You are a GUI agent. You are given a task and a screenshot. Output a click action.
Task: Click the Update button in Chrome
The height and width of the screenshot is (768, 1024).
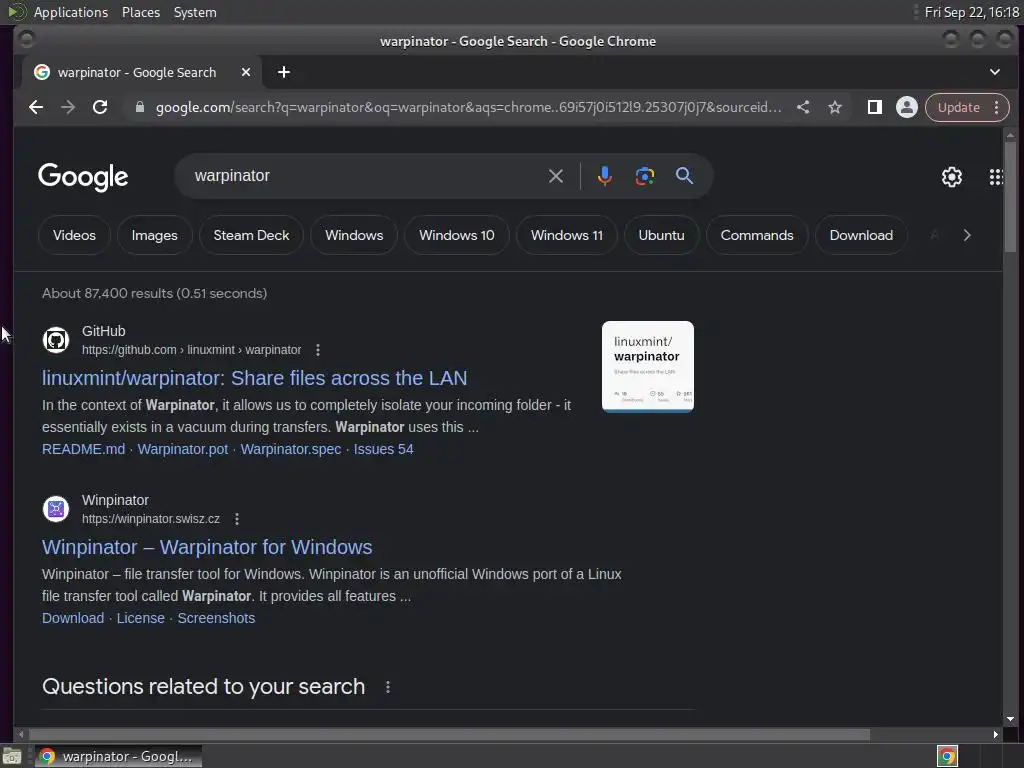coord(958,107)
